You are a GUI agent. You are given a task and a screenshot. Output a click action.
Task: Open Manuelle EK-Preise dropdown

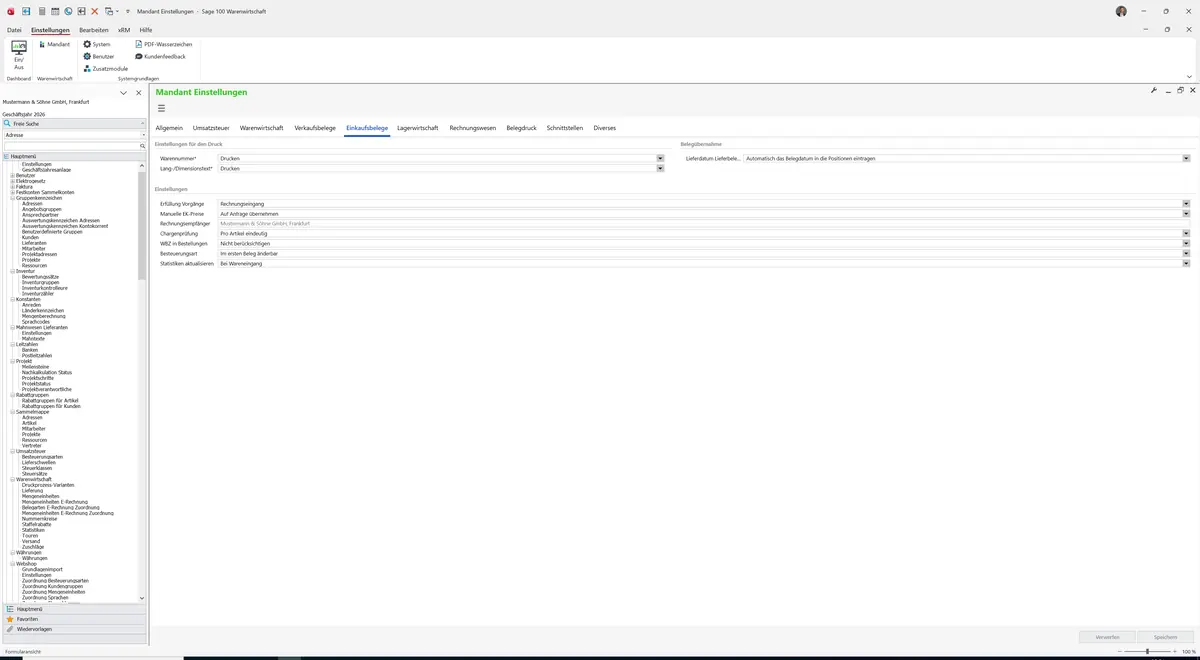pyautogui.click(x=1186, y=213)
